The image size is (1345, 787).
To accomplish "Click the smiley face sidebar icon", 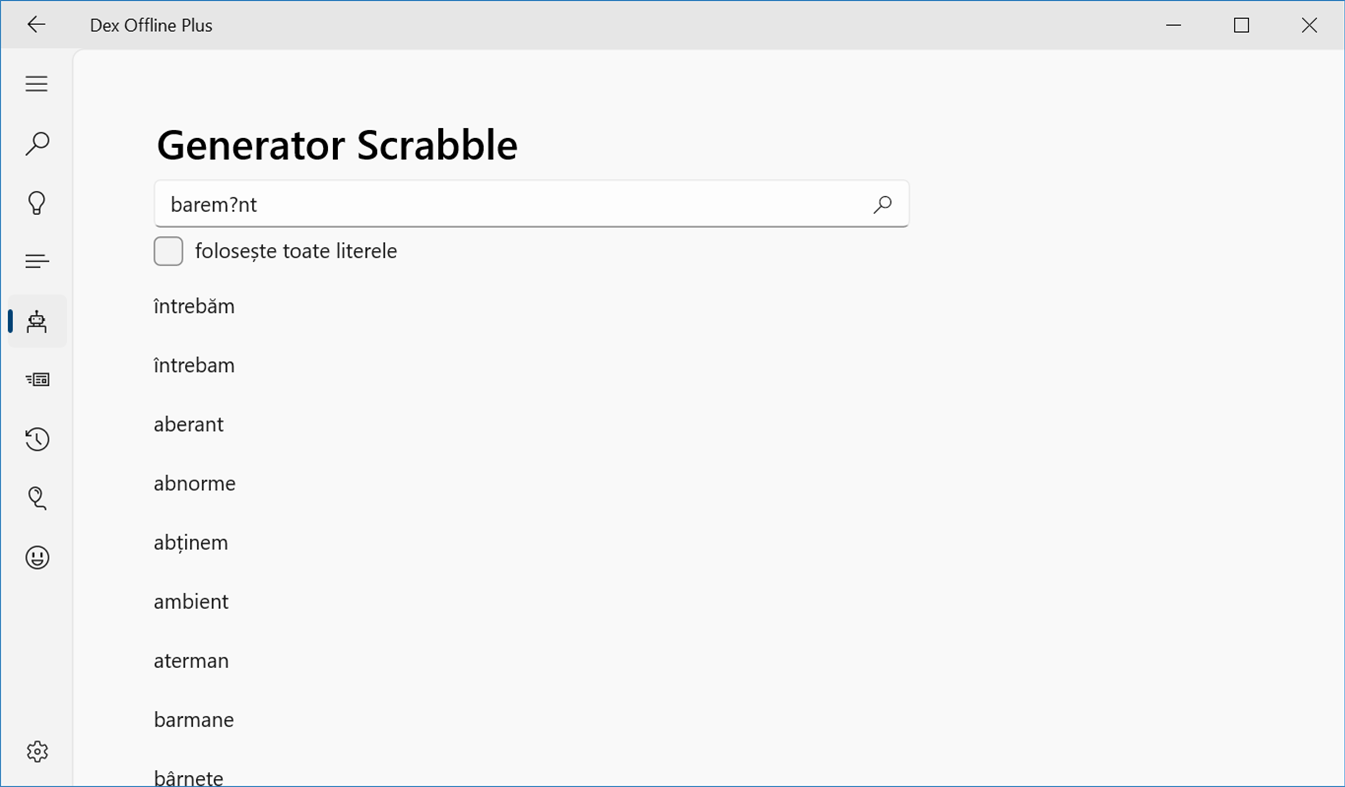I will 37,557.
